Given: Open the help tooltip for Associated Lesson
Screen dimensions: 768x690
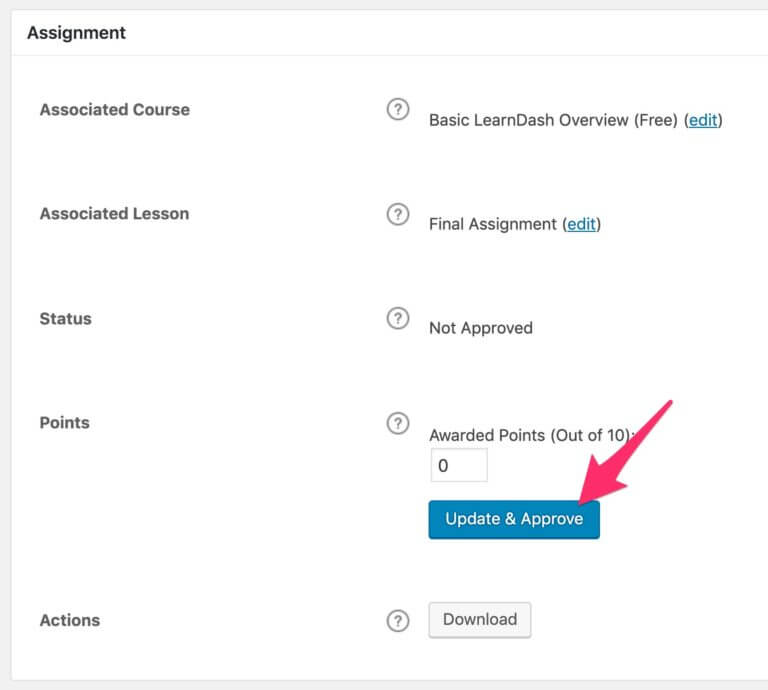Looking at the screenshot, I should pos(398,214).
